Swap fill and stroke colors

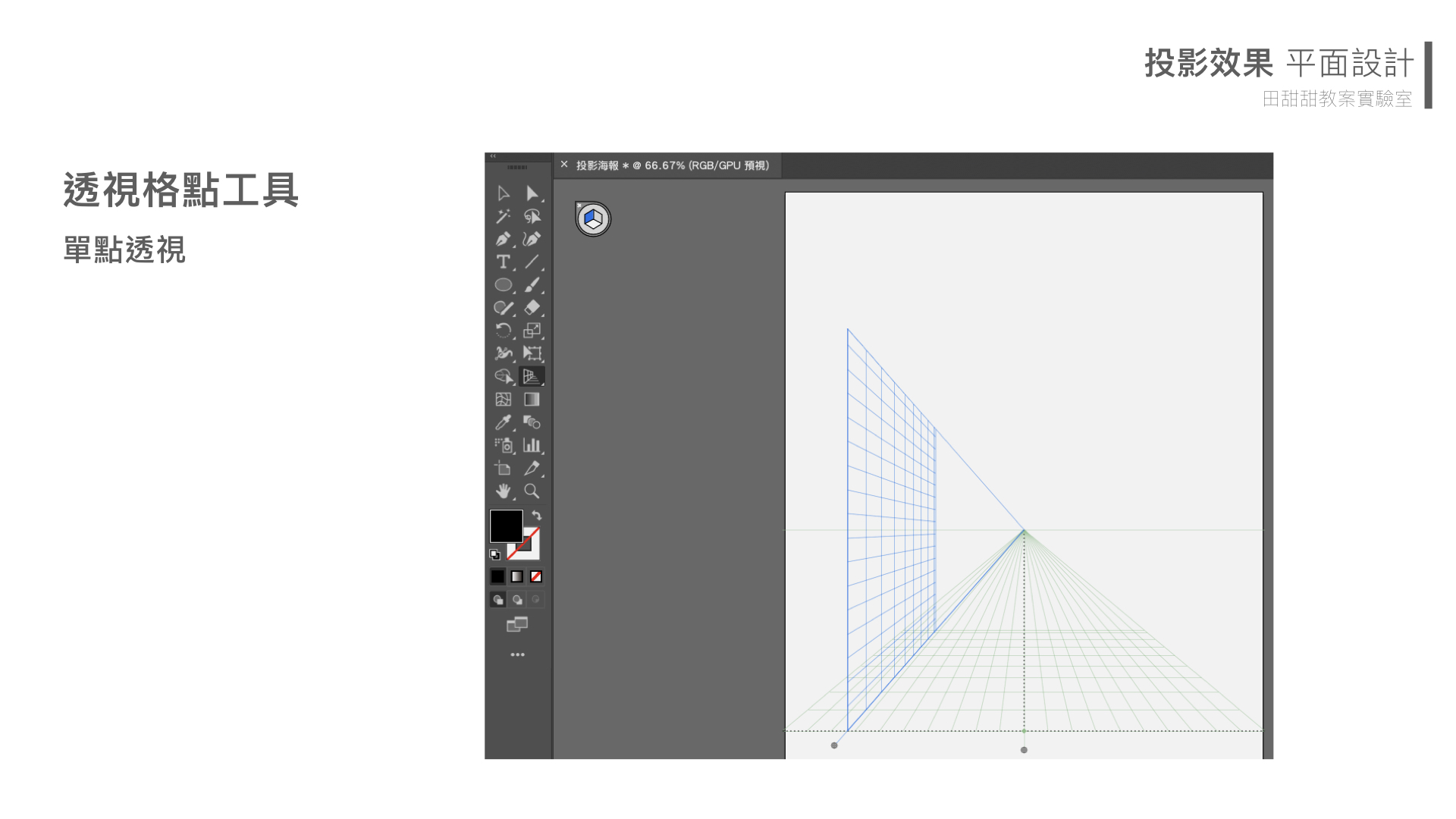point(537,516)
